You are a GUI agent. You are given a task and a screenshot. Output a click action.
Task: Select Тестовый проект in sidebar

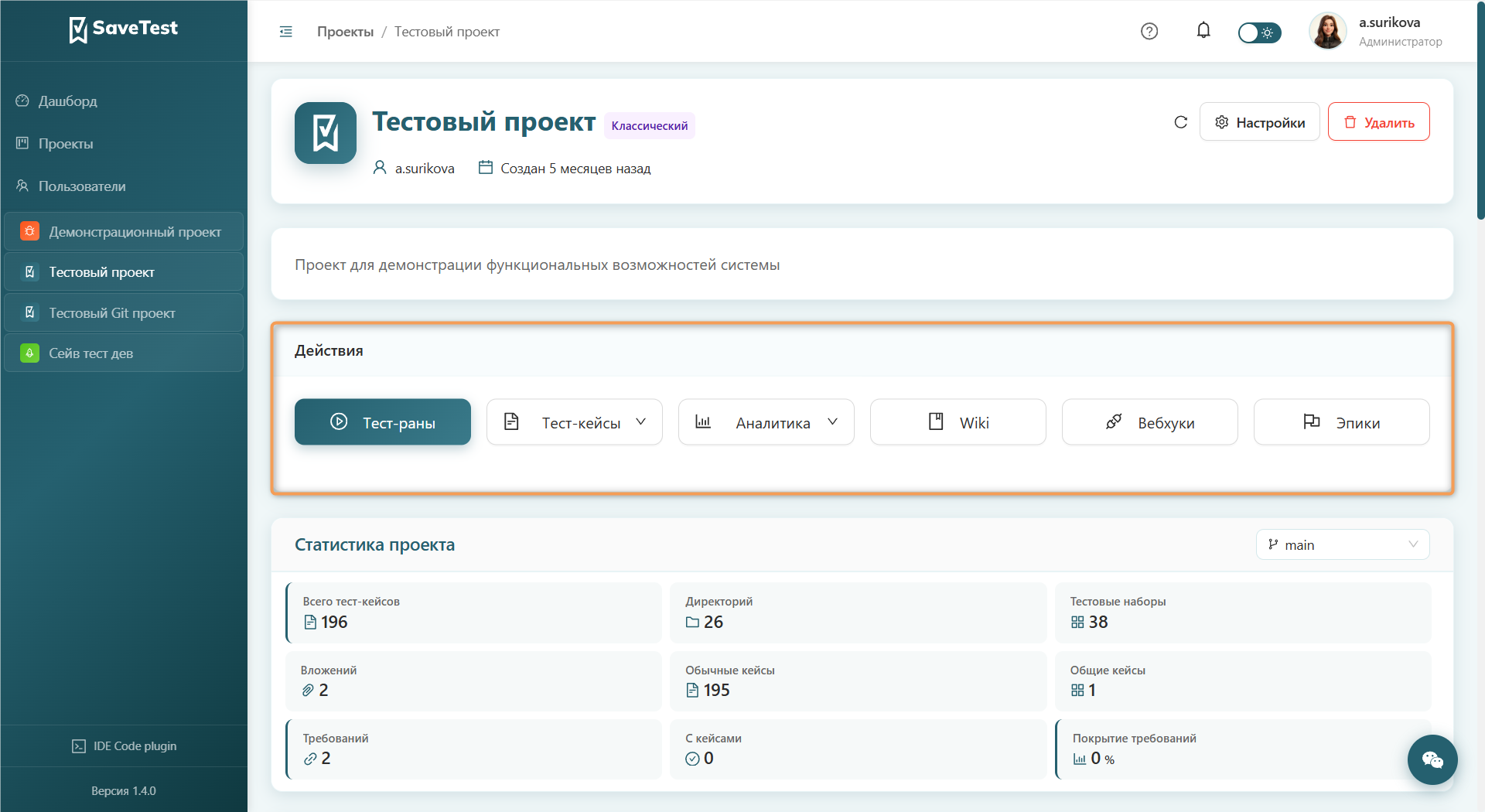coord(124,272)
